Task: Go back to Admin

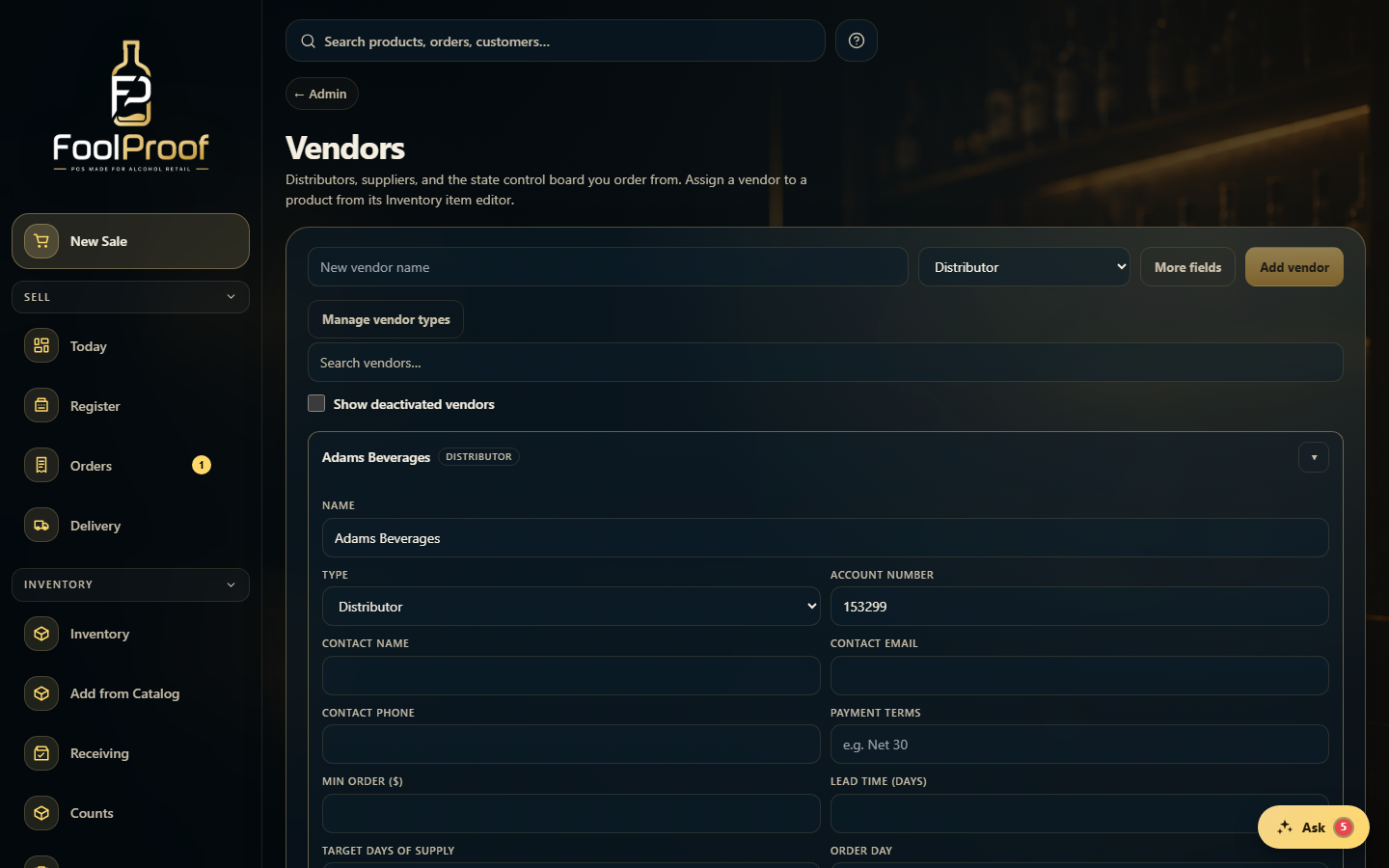Action: pos(322,94)
